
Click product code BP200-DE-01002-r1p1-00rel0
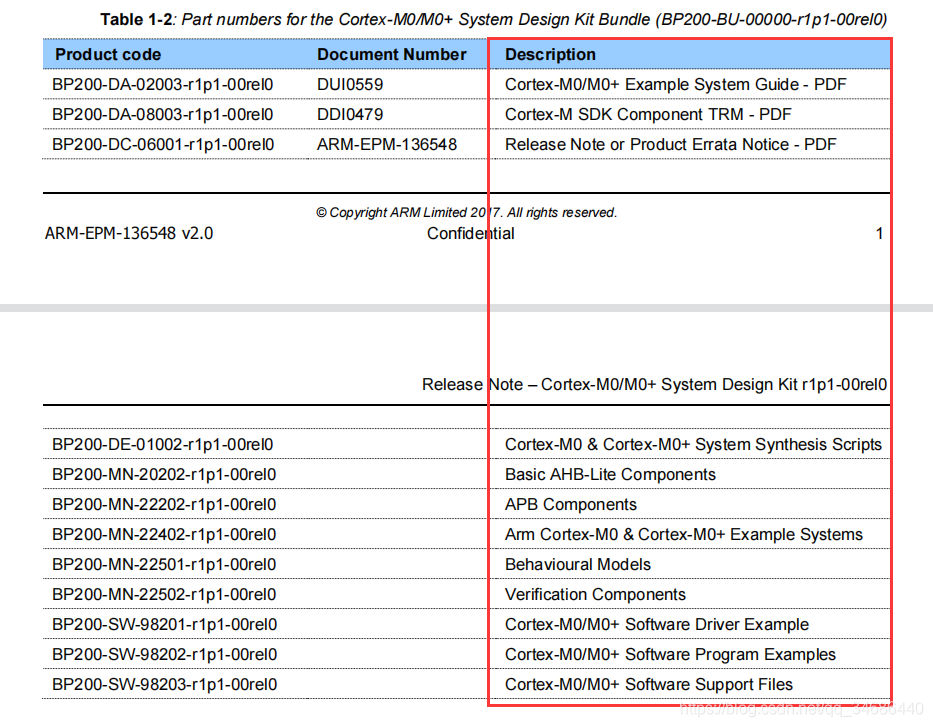click(x=162, y=444)
